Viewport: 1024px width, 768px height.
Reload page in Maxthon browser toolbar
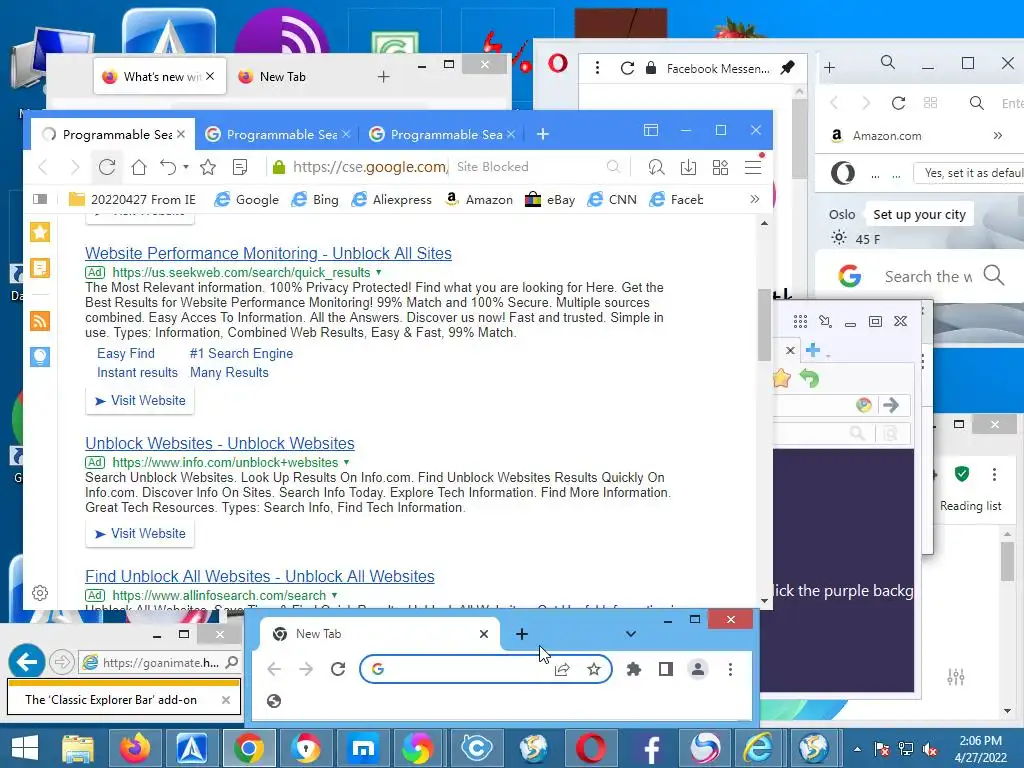pyautogui.click(x=107, y=167)
